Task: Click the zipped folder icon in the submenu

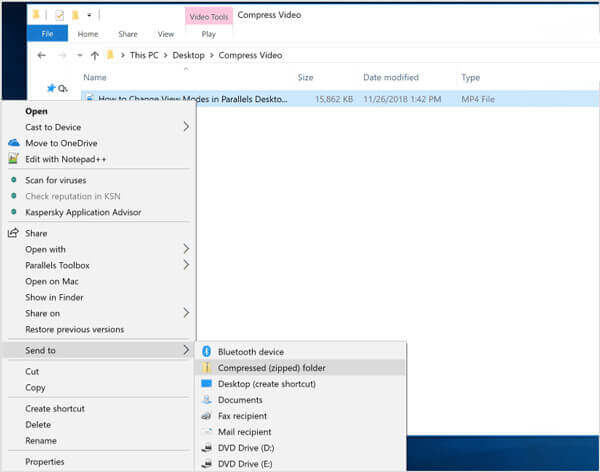Action: click(207, 367)
